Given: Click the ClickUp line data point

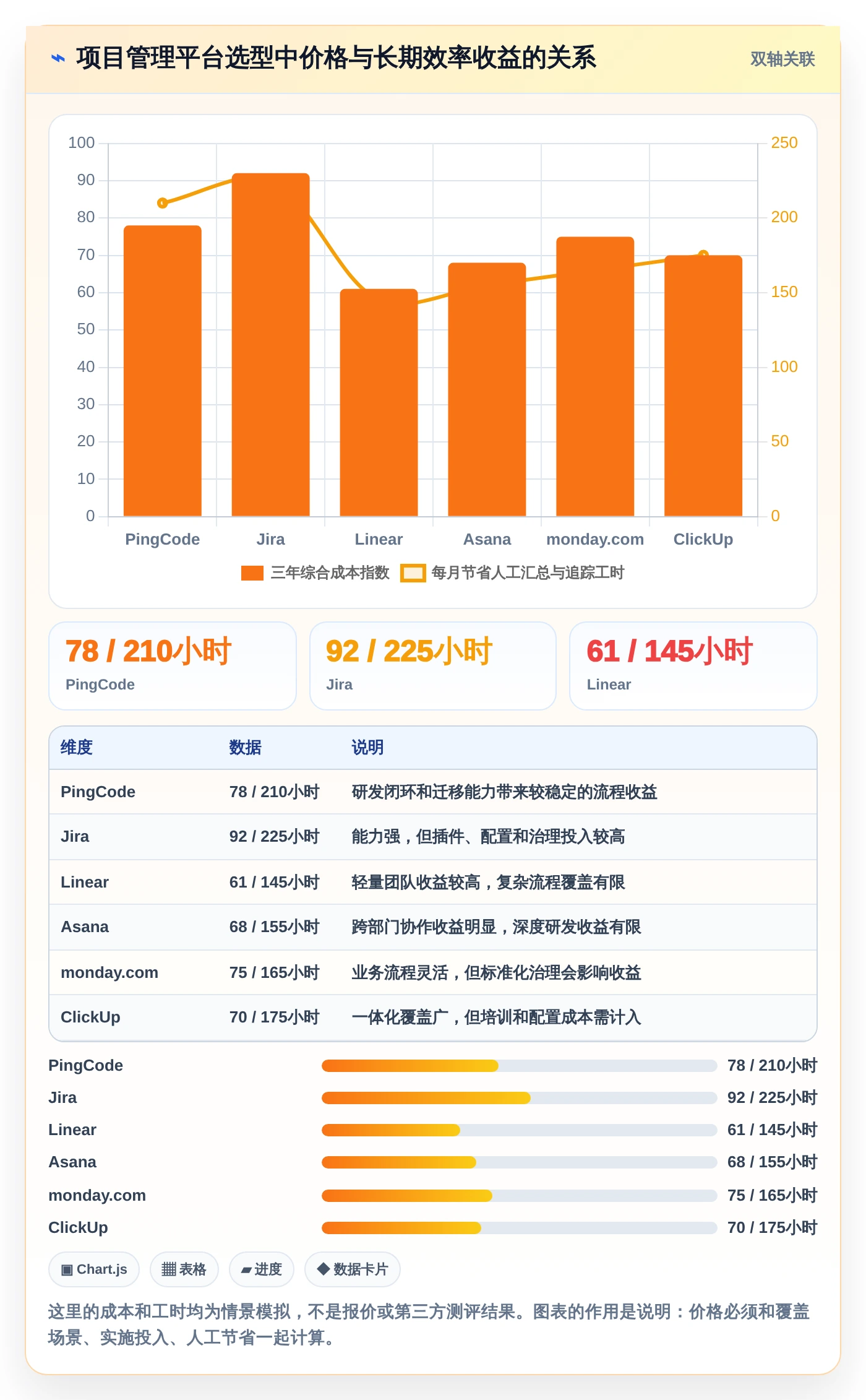Looking at the screenshot, I should coord(703,254).
